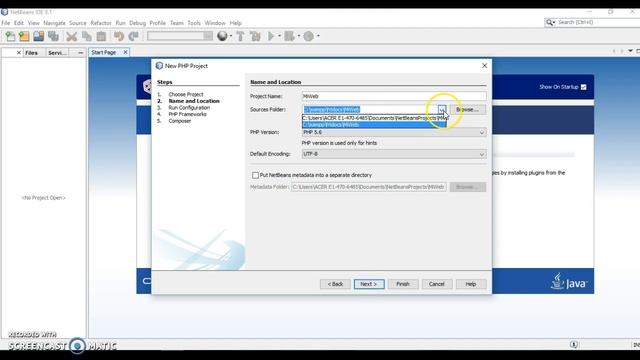Open the PHP Version dropdown
The height and width of the screenshot is (360, 640).
coord(482,132)
